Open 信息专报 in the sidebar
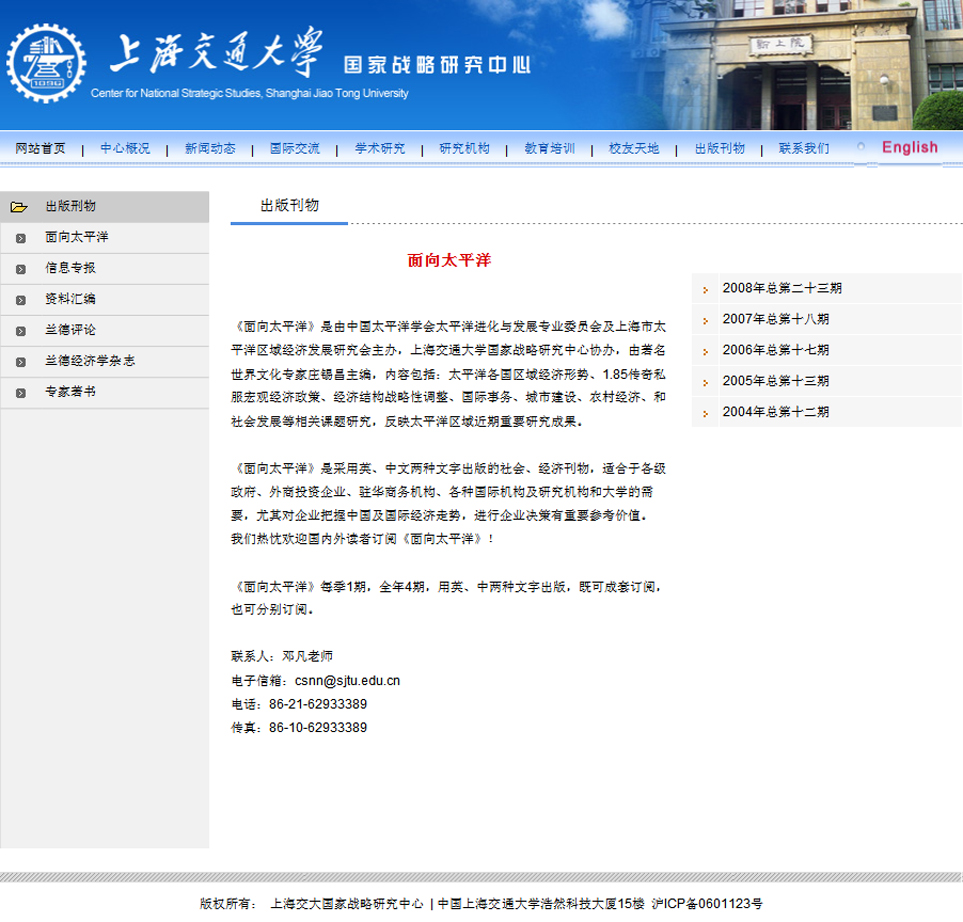This screenshot has width=963, height=922. pyautogui.click(x=71, y=268)
